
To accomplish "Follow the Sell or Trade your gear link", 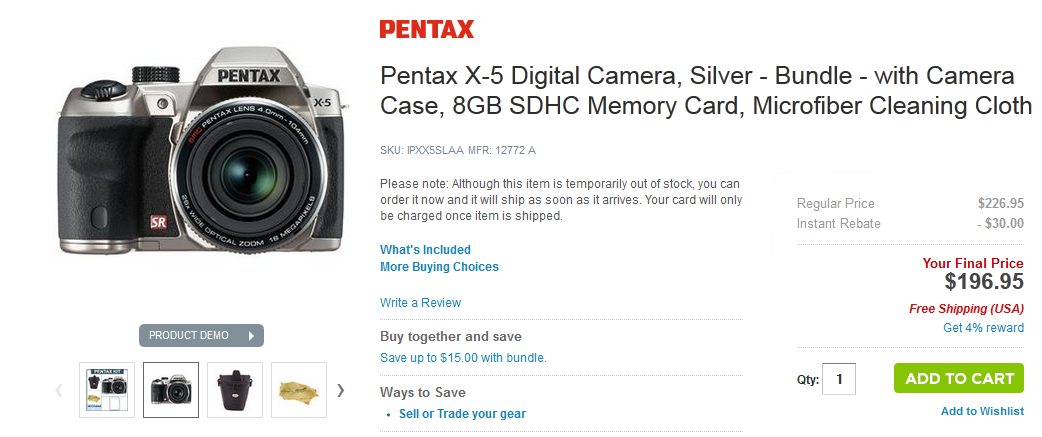I will [462, 414].
